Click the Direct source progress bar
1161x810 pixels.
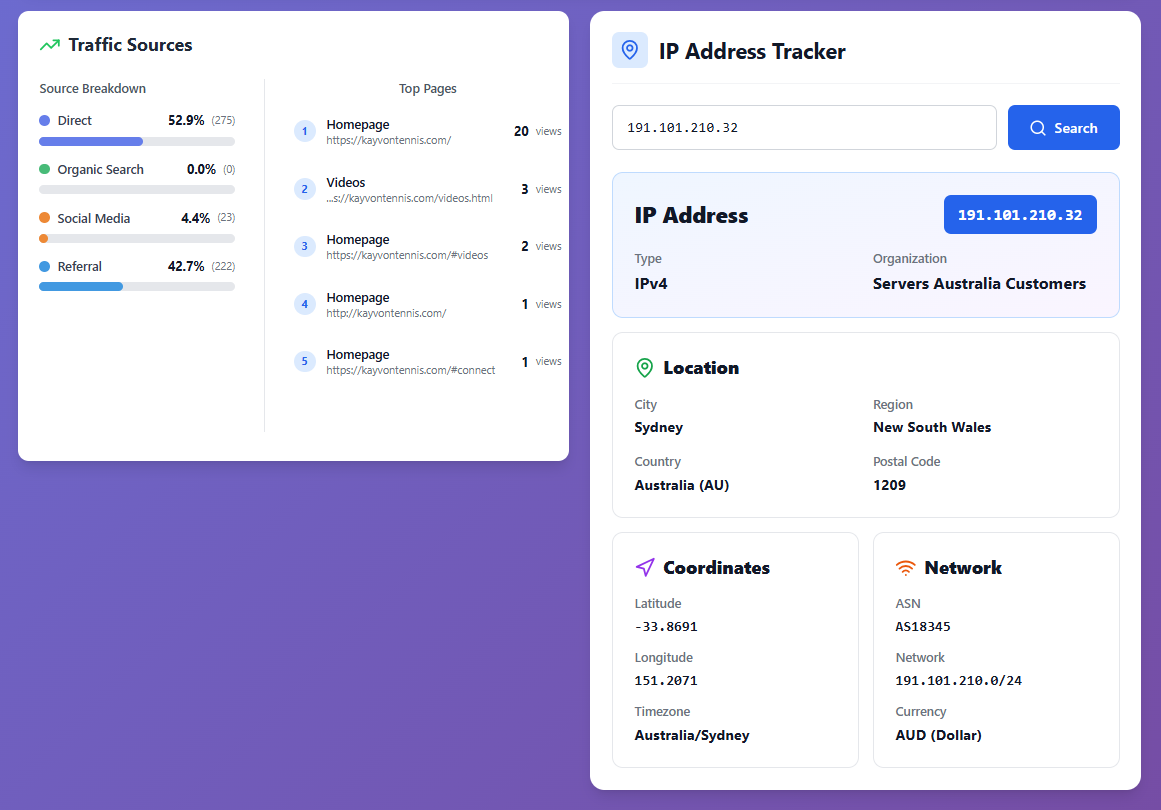136,141
